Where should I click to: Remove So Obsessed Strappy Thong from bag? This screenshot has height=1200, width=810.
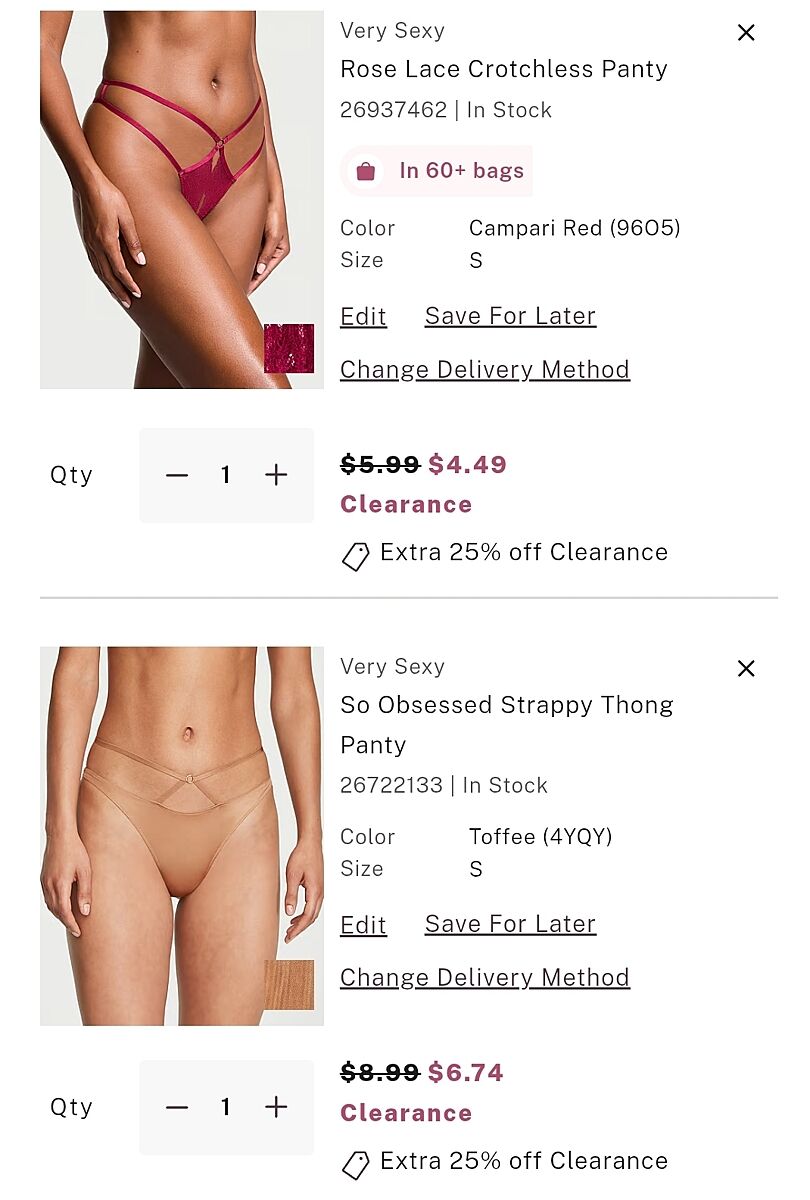click(x=746, y=669)
